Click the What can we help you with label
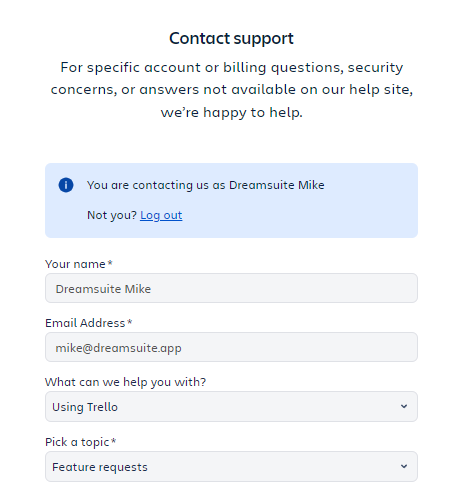 click(126, 382)
